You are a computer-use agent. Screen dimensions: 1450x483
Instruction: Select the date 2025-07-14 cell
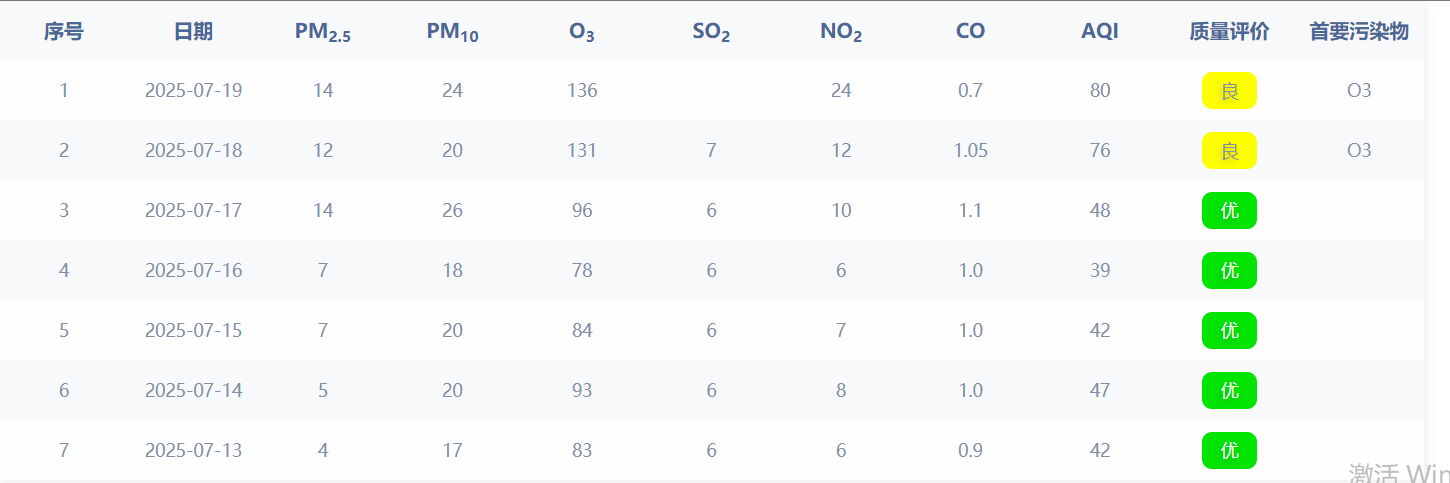click(x=193, y=391)
